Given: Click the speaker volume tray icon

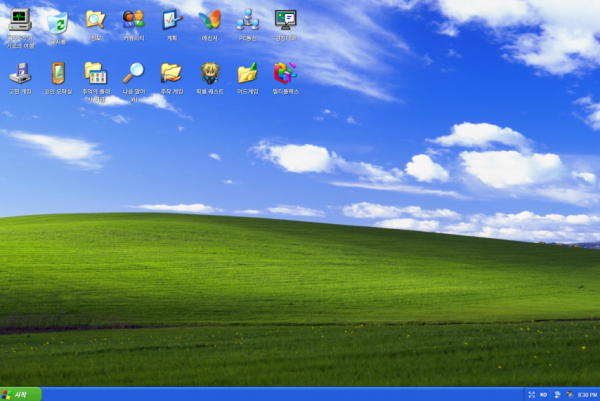Looking at the screenshot, I should tap(570, 394).
